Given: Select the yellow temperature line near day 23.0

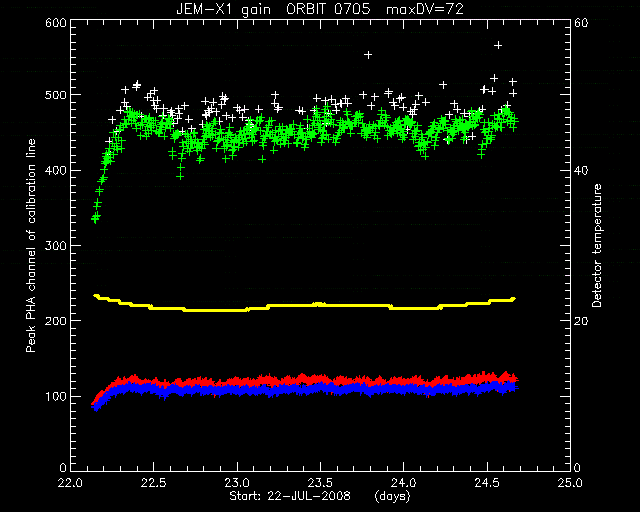Looking at the screenshot, I should tap(238, 310).
